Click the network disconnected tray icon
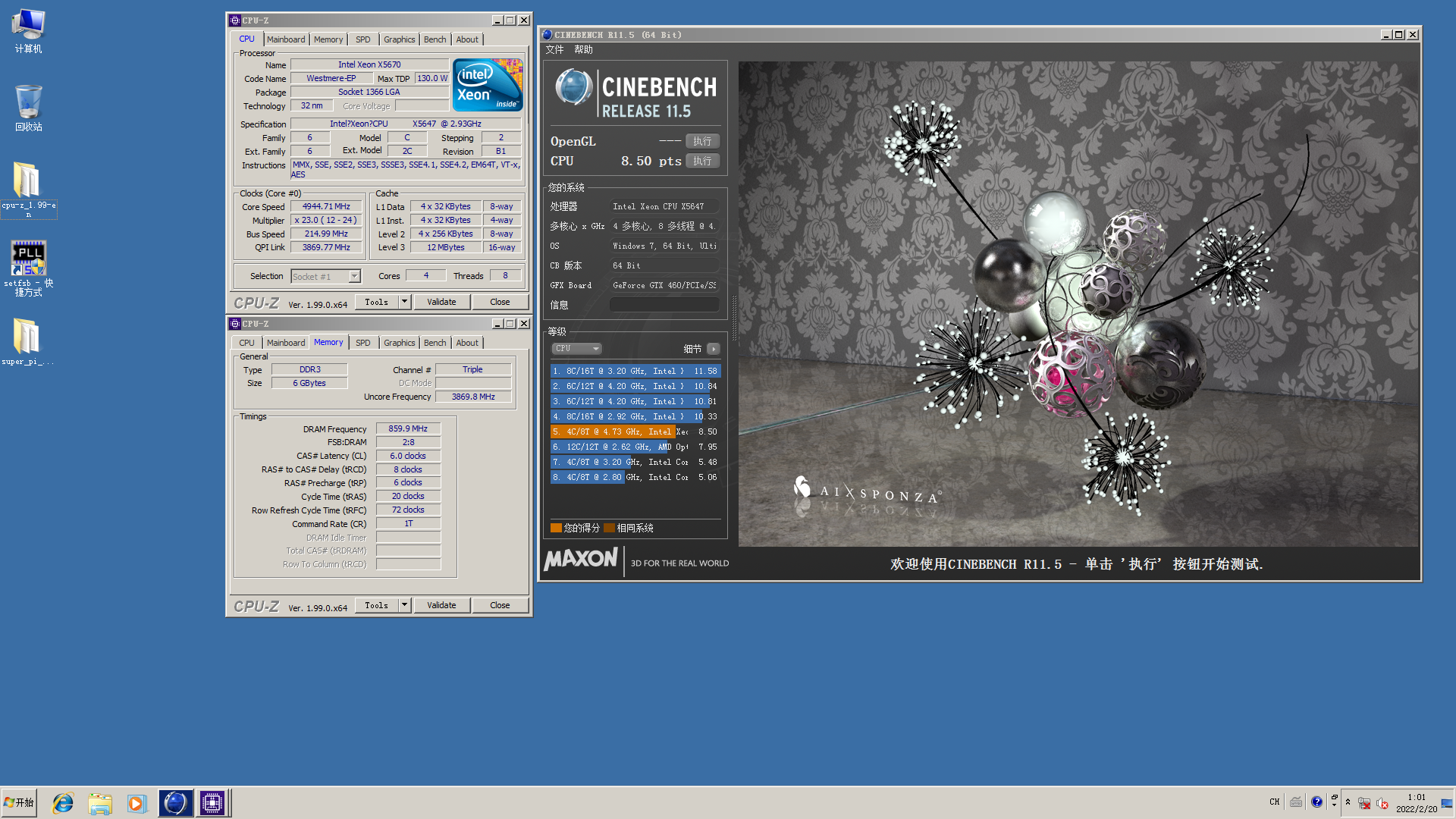Screen dimensions: 1456x819 [x=1364, y=803]
